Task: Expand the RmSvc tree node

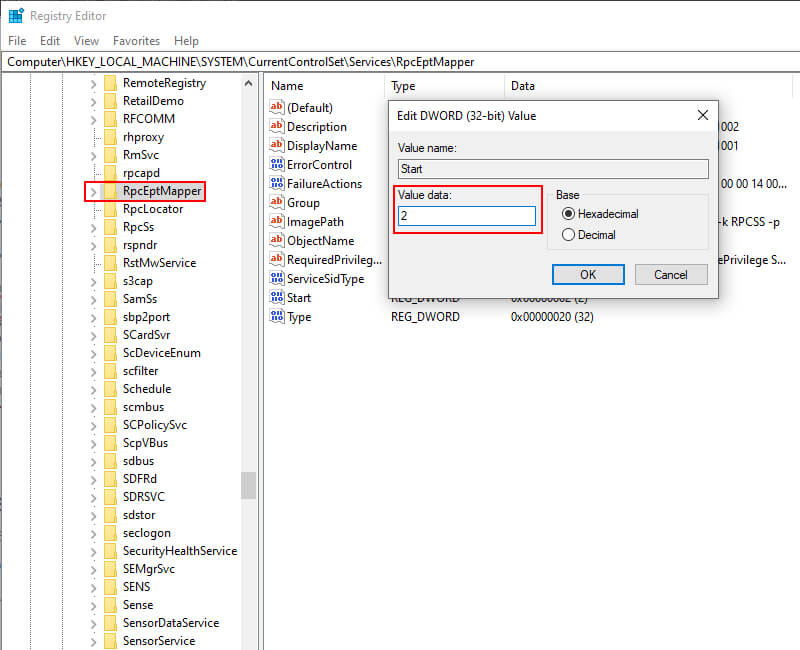Action: pos(93,156)
